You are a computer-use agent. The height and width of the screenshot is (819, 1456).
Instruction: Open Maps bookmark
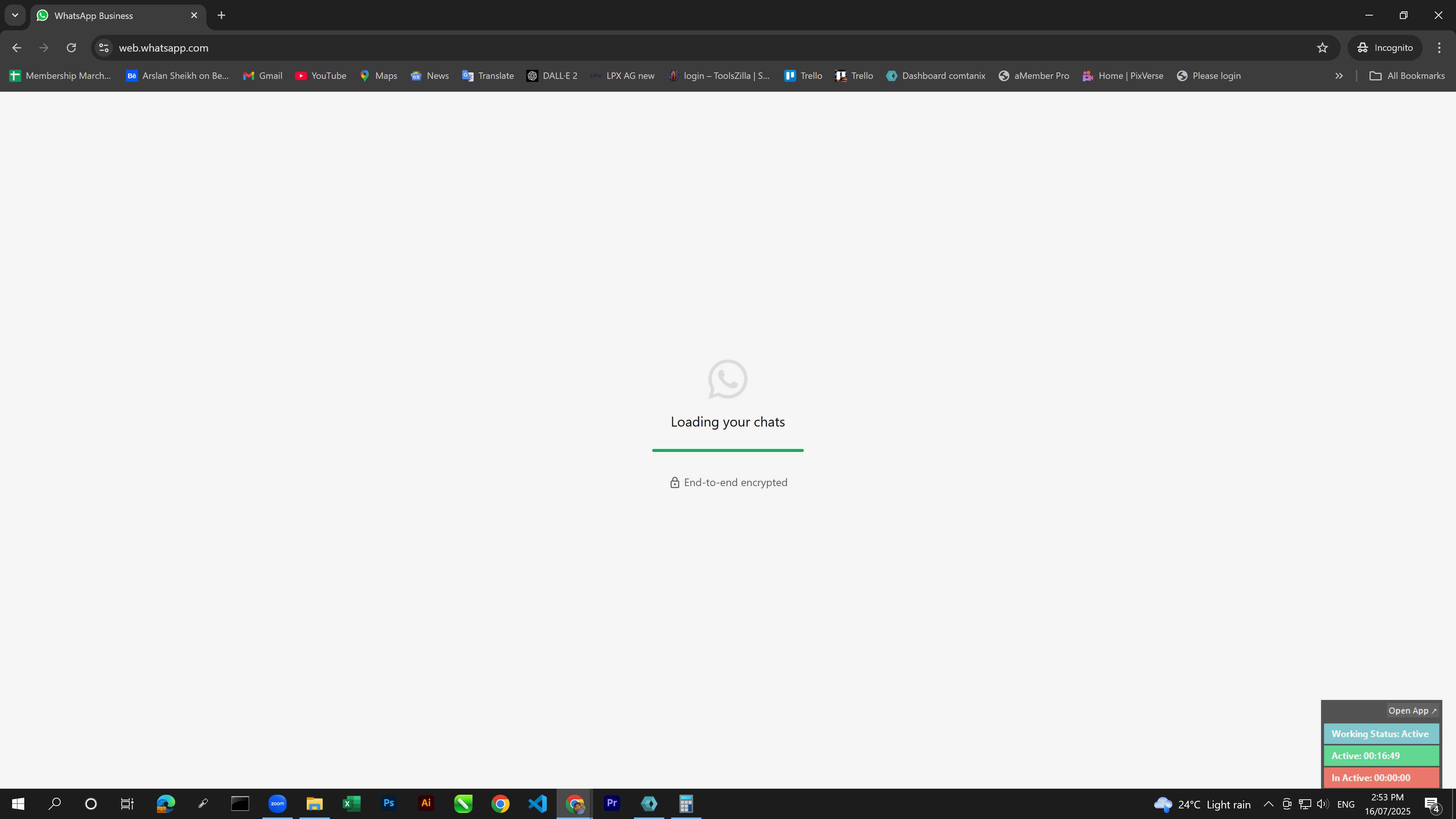(x=379, y=76)
